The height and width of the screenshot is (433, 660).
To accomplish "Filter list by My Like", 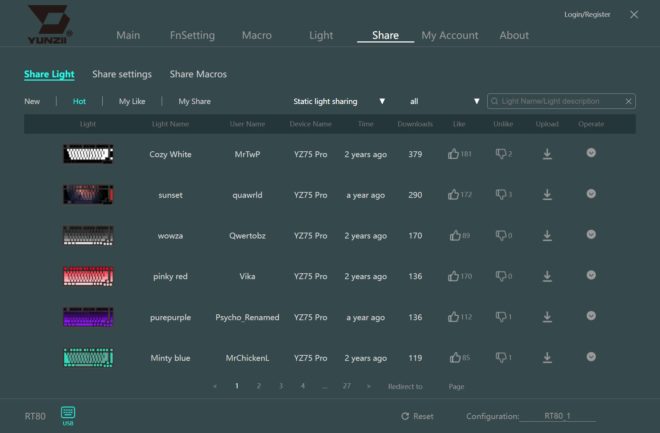I will (x=132, y=101).
